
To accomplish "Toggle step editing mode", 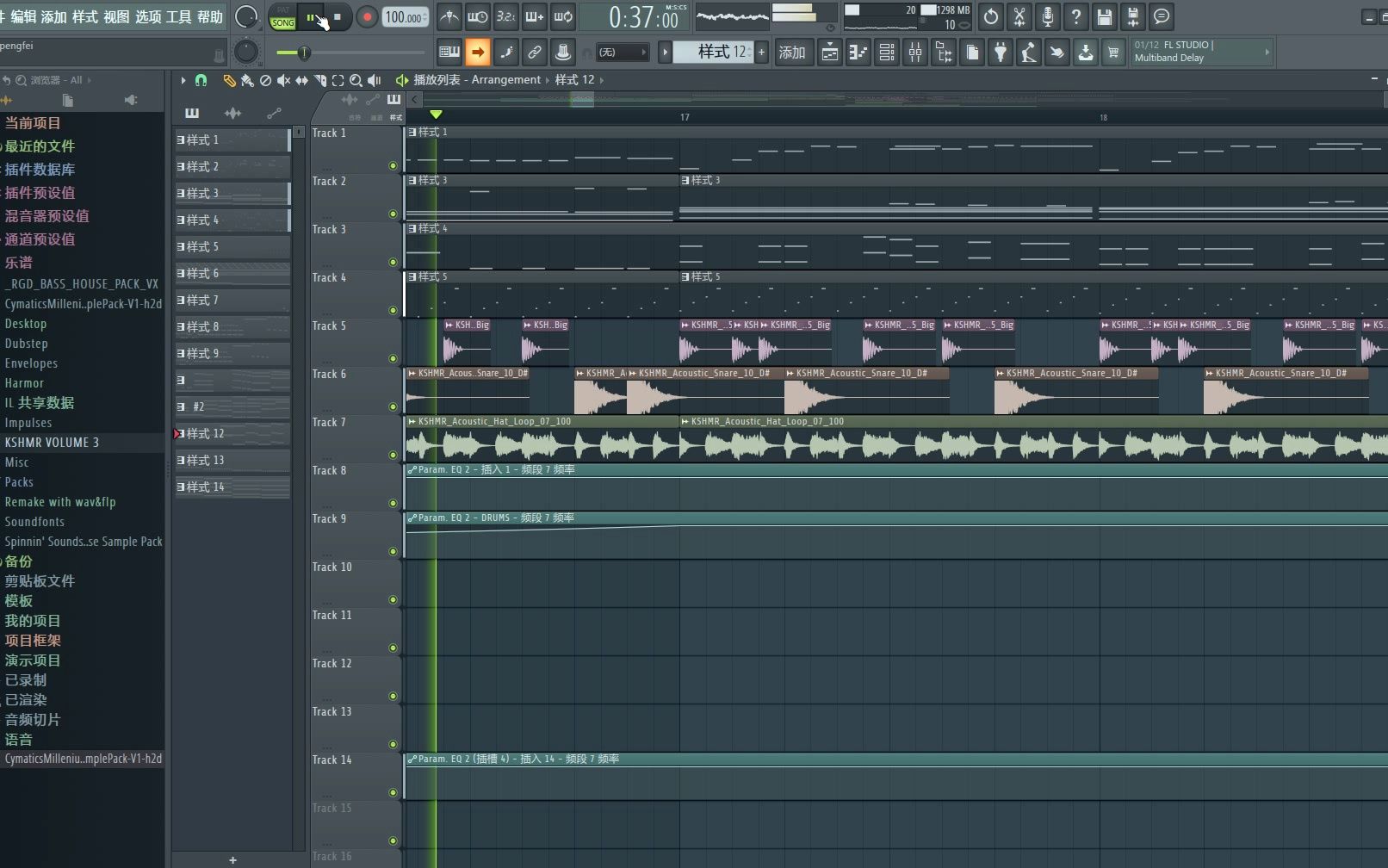I will coord(506,53).
